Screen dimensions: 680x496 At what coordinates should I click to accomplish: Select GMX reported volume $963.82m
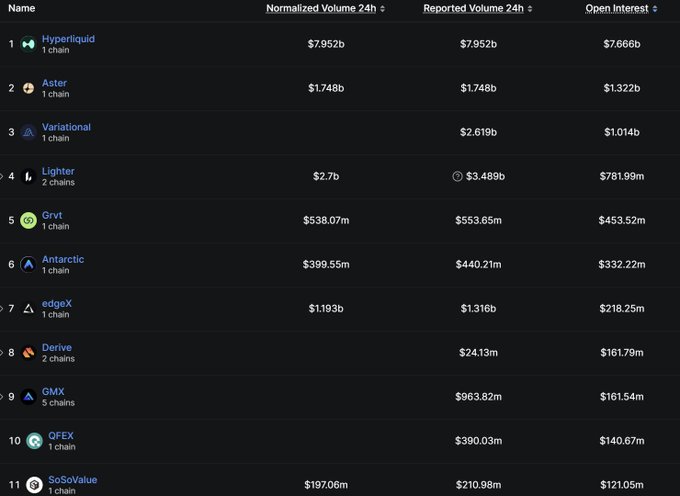[478, 397]
